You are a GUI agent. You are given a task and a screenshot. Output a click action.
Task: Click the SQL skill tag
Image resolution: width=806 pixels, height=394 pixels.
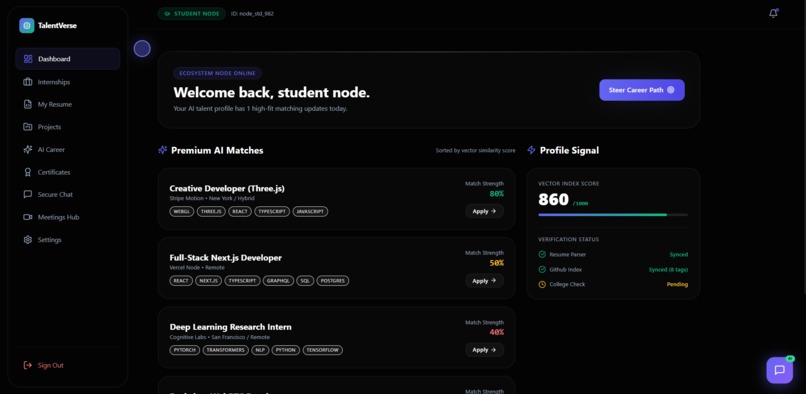coord(305,281)
